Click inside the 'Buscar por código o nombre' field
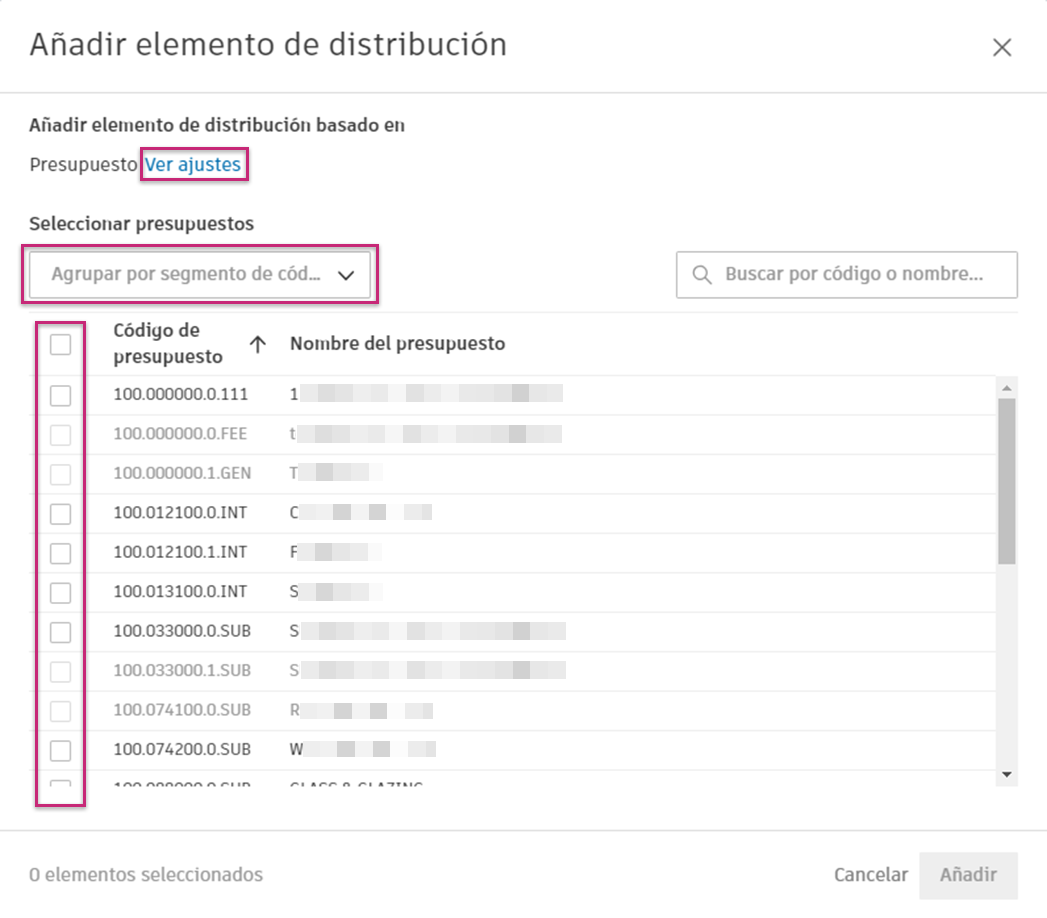Image resolution: width=1047 pixels, height=918 pixels. point(850,275)
